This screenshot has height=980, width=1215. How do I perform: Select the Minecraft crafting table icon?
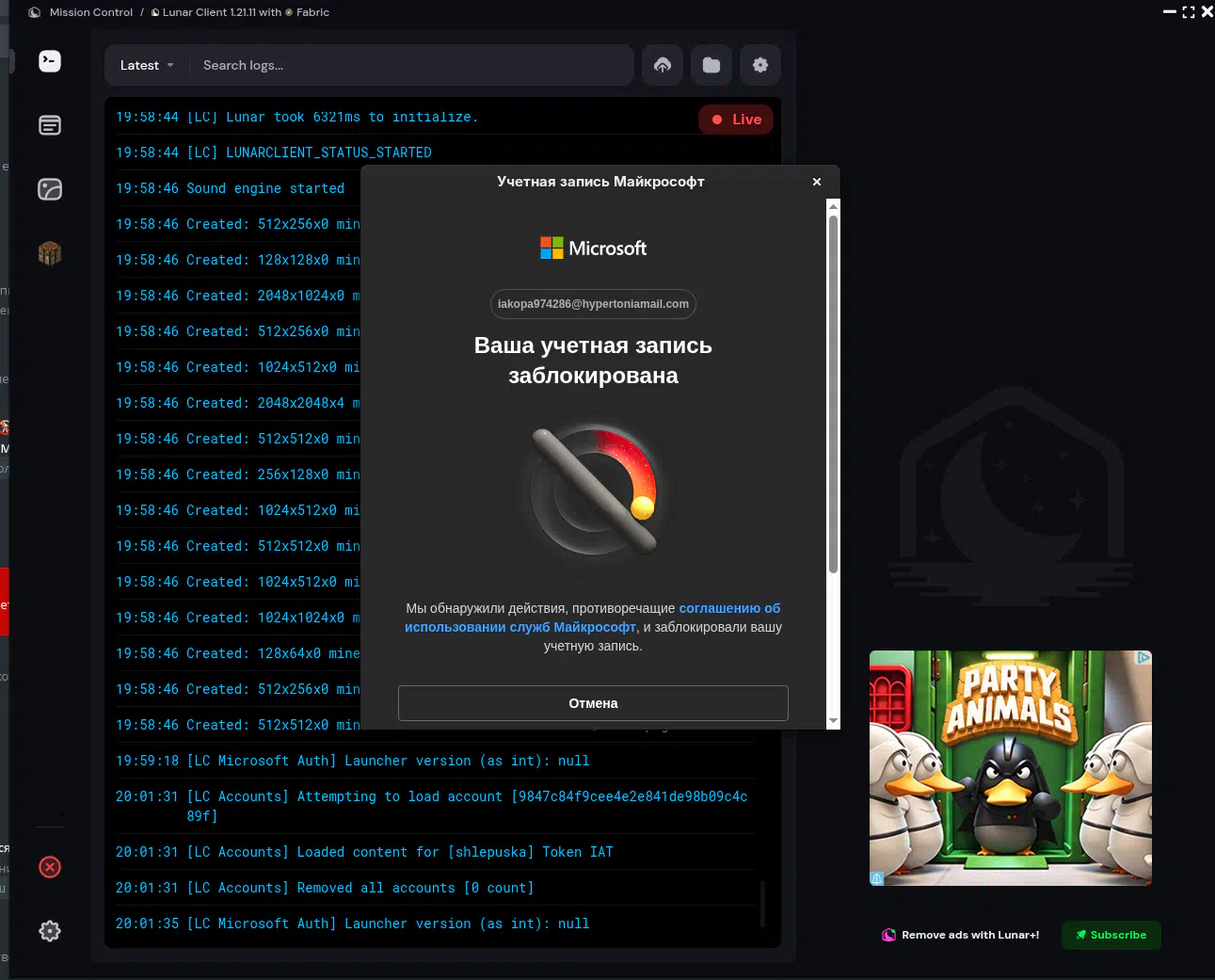[50, 253]
